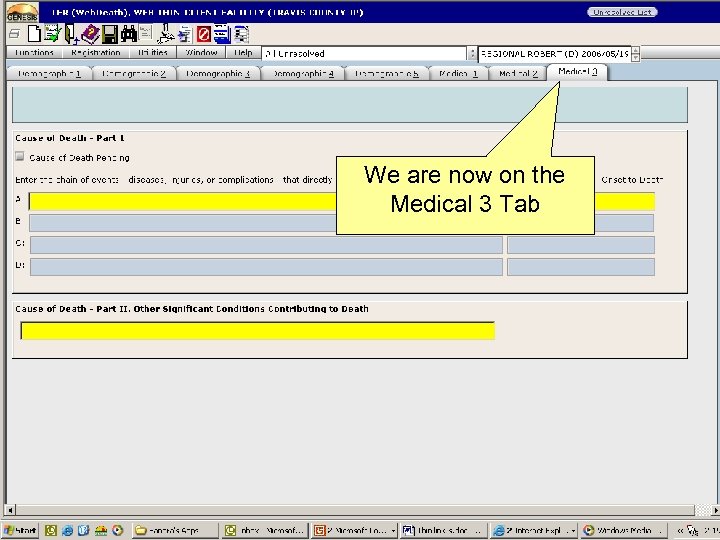Switch to the Demographic 3 tab
The image size is (720, 540).
[218, 73]
